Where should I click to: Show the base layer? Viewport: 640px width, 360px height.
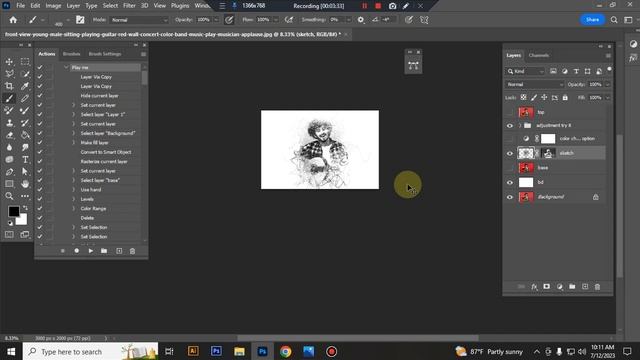[510, 168]
